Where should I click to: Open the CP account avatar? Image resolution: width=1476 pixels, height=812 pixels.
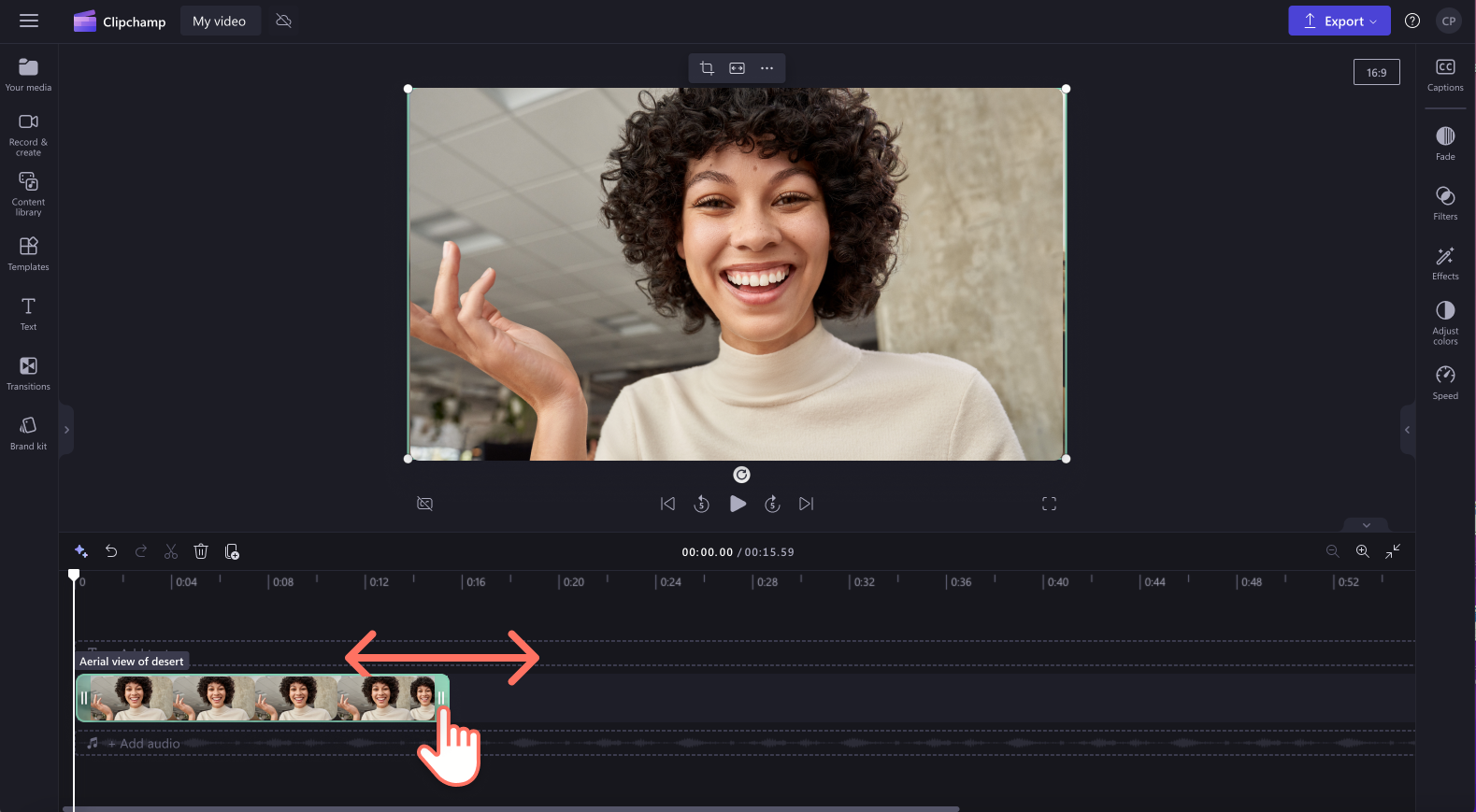coord(1448,21)
